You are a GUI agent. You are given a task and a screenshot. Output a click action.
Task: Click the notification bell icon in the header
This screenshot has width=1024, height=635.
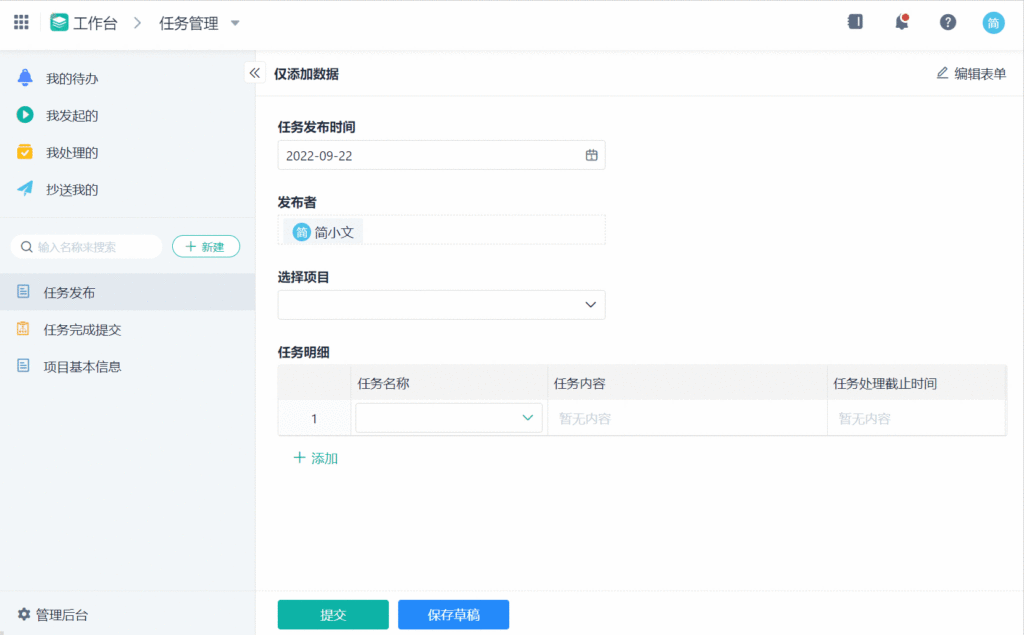(x=901, y=22)
